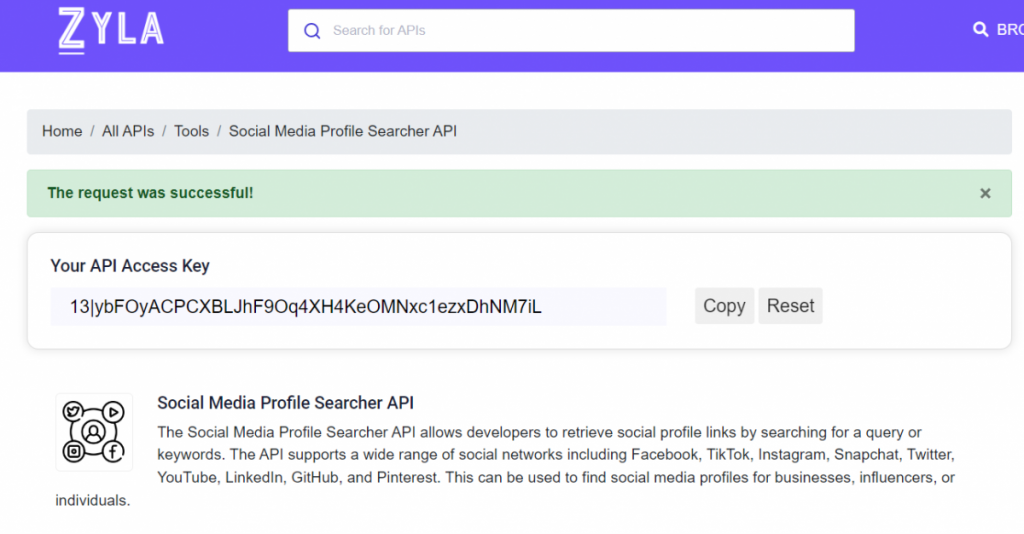Go to Home breadcrumb
Image resolution: width=1024 pixels, height=534 pixels.
coord(62,131)
